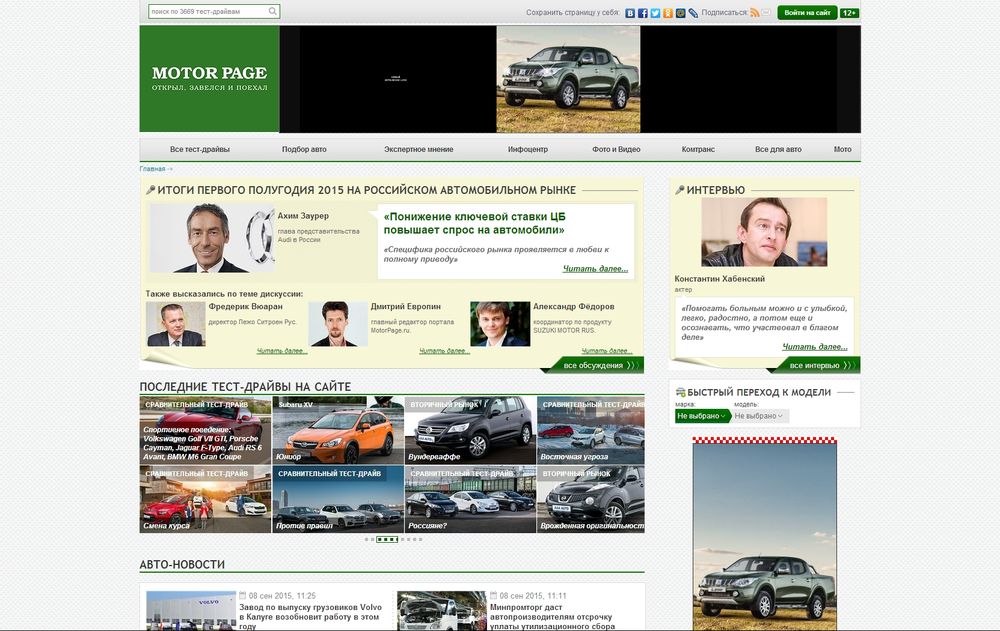This screenshot has height=631, width=1000.
Task: Read more of Ахим Заурер's quote
Action: [x=595, y=269]
